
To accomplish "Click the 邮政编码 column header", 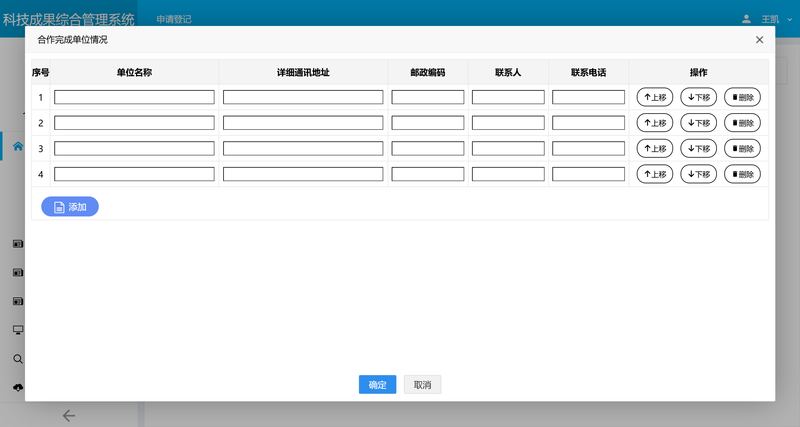I will [x=428, y=72].
